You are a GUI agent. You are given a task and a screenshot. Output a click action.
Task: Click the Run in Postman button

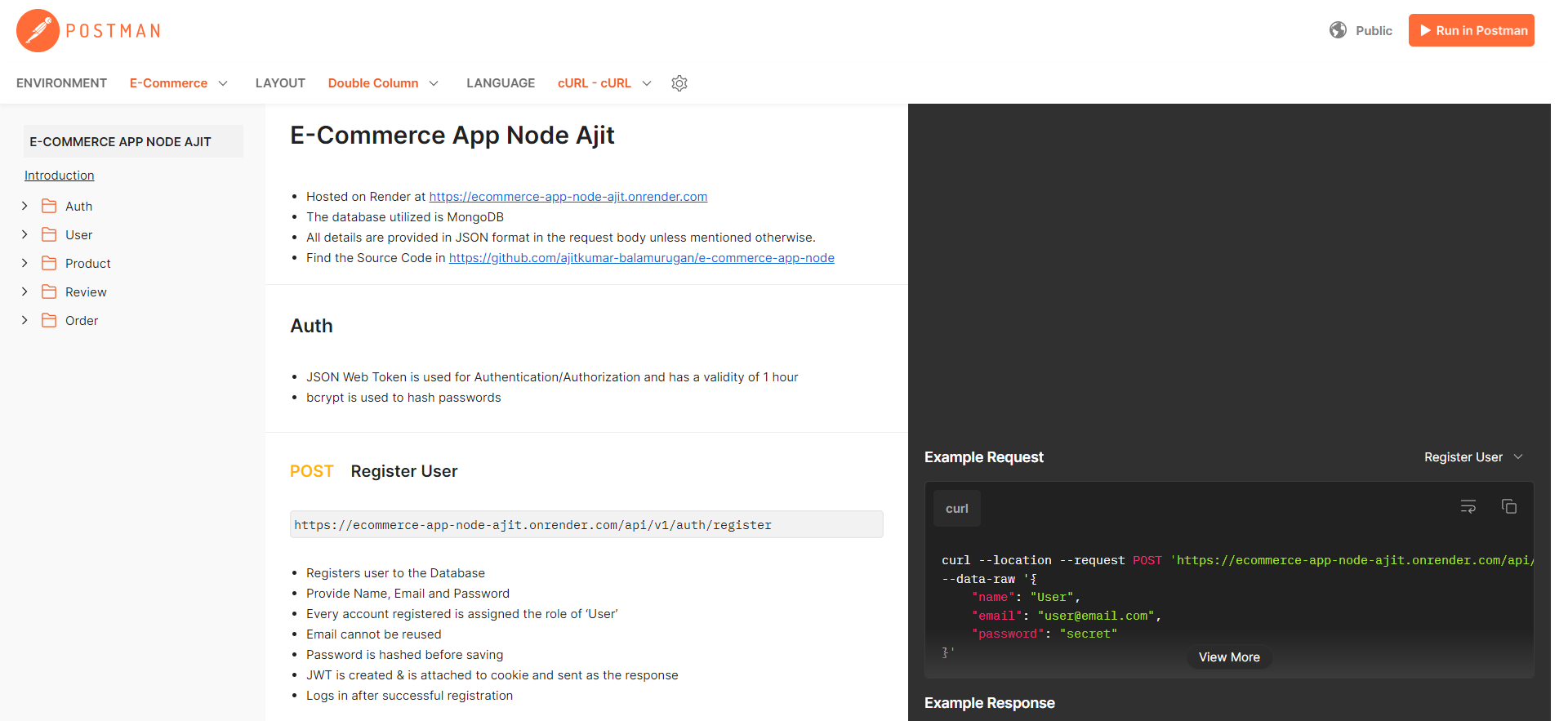point(1472,30)
